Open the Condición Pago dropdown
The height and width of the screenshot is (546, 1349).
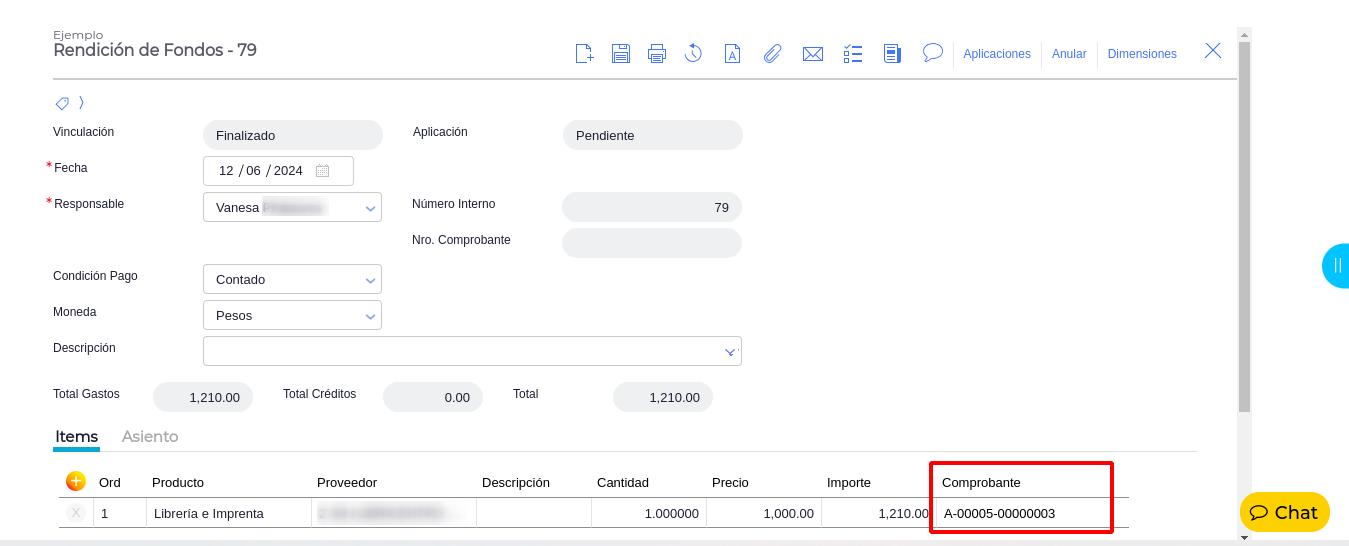[x=370, y=280]
